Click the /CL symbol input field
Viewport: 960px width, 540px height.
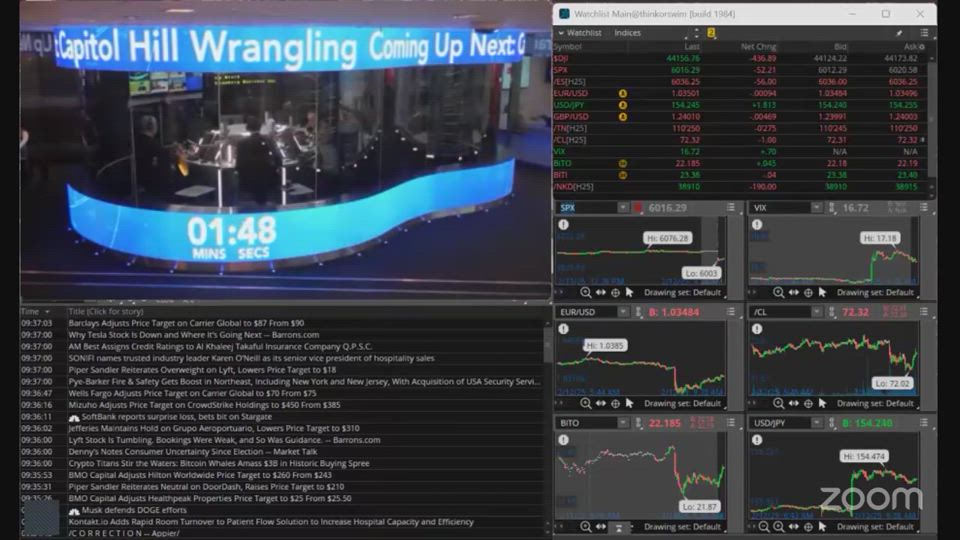pos(779,312)
